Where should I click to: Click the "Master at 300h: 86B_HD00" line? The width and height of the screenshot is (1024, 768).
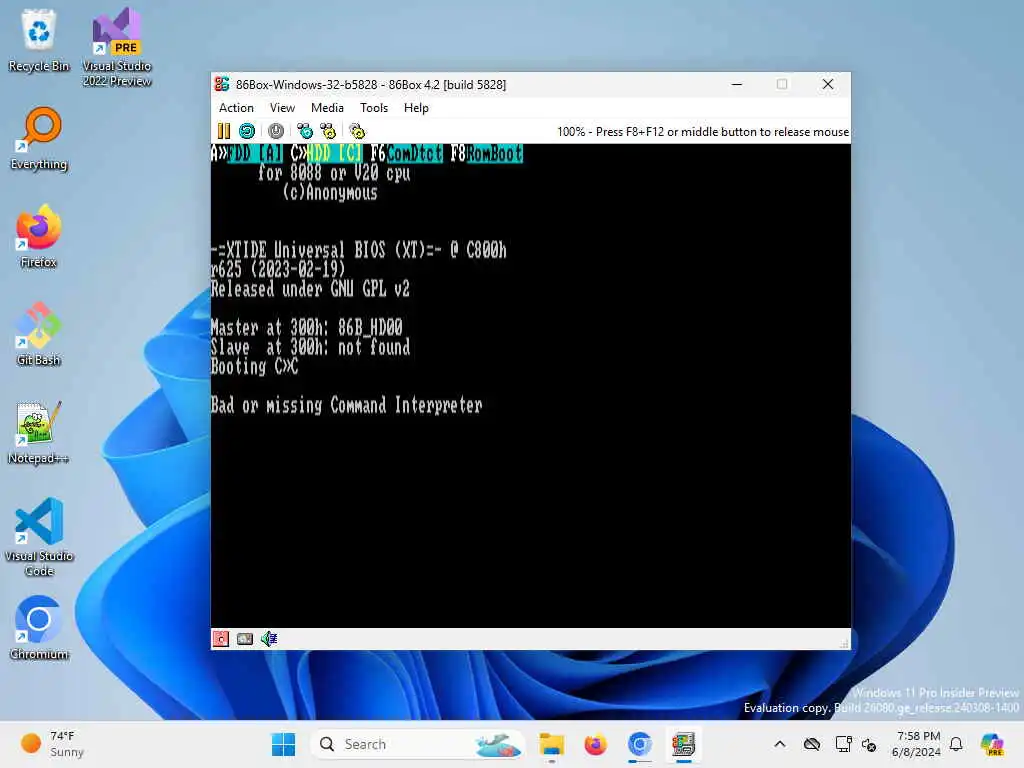tap(306, 328)
